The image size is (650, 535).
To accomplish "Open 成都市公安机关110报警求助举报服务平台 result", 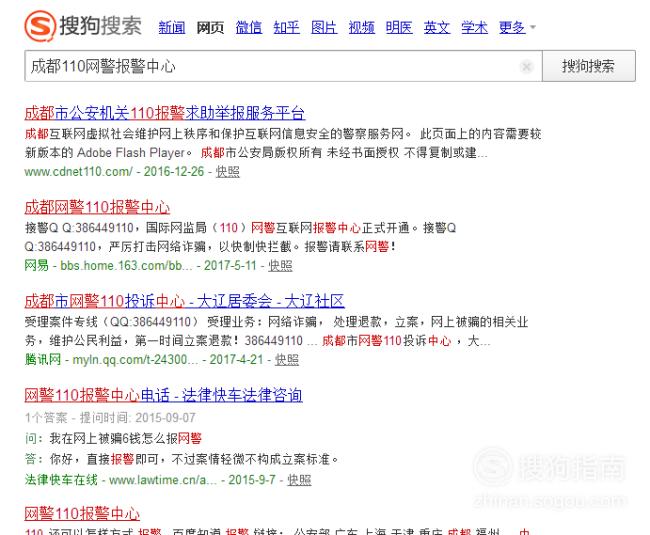I will pyautogui.click(x=165, y=113).
